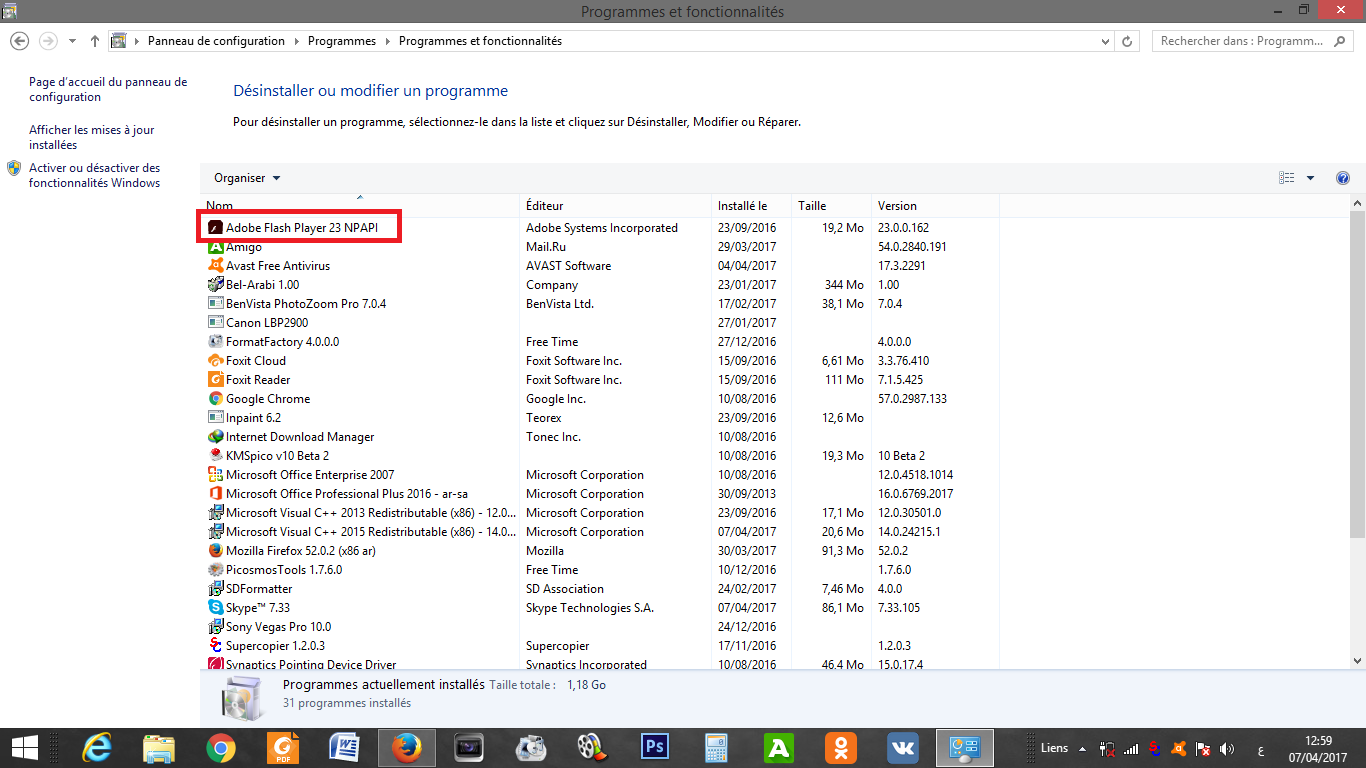1366x768 pixels.
Task: Open the view options dropdown arrow
Action: click(x=1310, y=178)
